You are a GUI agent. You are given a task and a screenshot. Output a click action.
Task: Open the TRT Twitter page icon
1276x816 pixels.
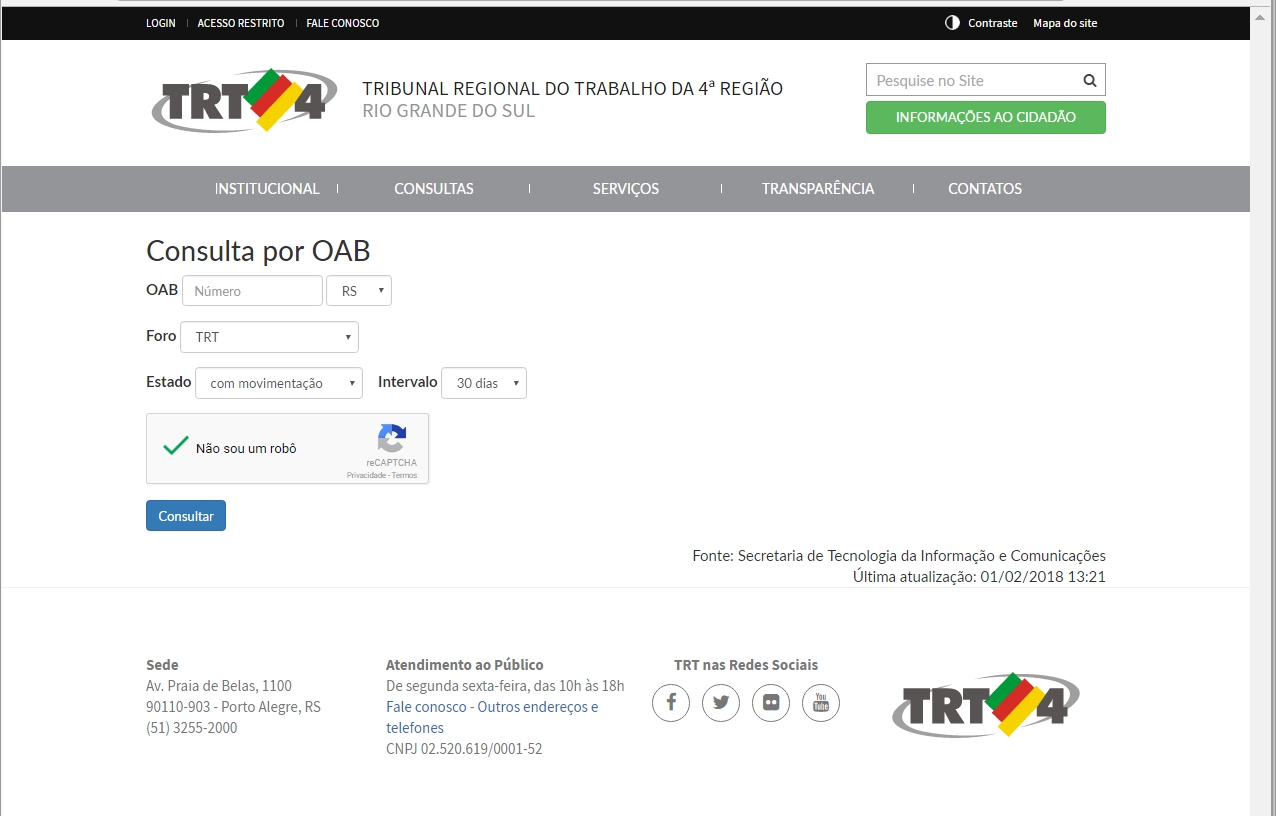pyautogui.click(x=721, y=702)
